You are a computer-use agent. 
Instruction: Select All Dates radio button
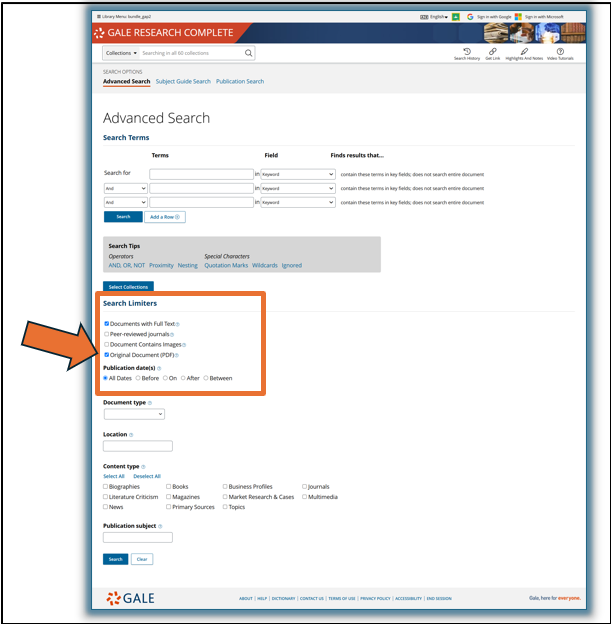point(105,378)
